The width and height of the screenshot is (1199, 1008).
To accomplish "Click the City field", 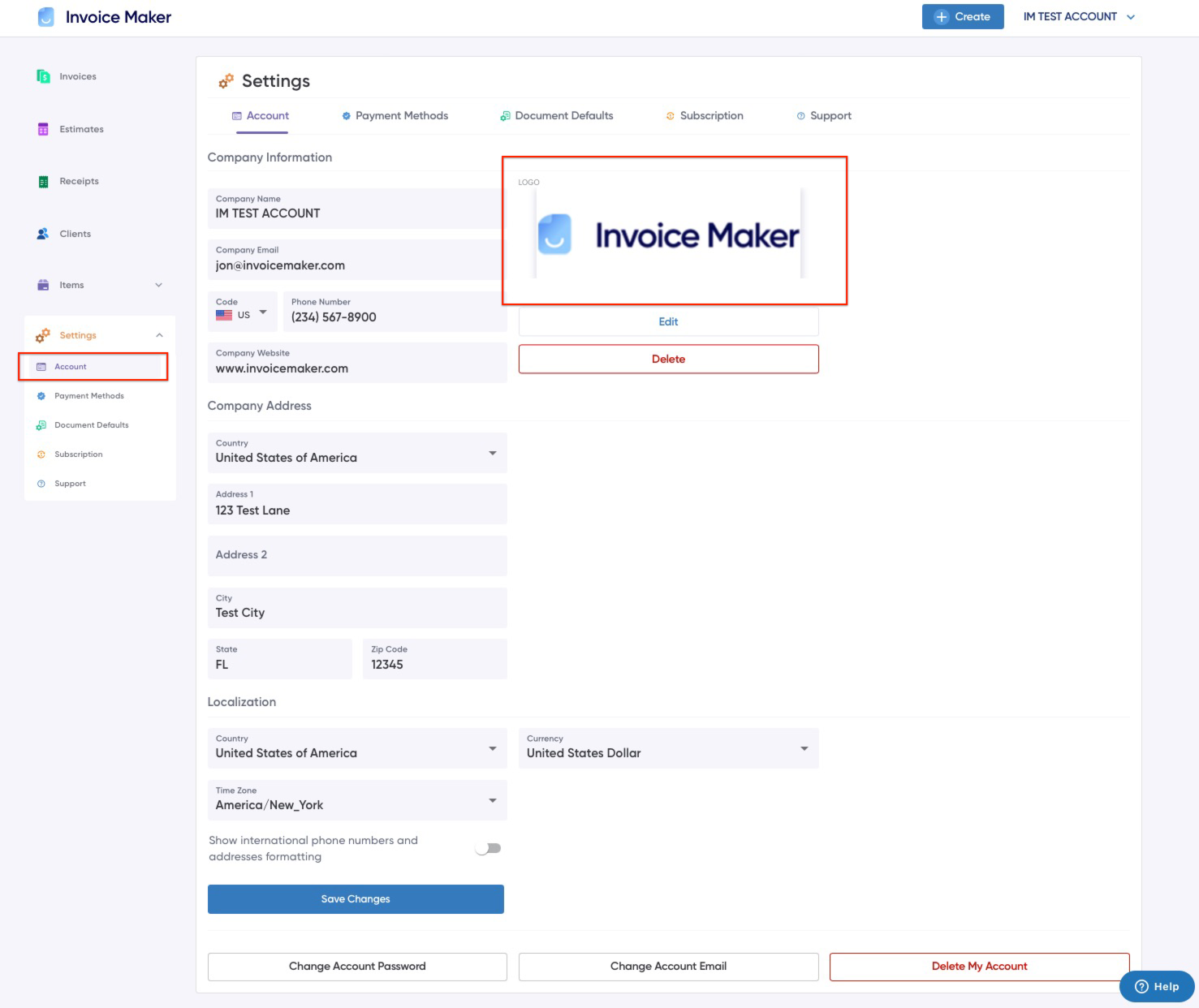I will [357, 608].
